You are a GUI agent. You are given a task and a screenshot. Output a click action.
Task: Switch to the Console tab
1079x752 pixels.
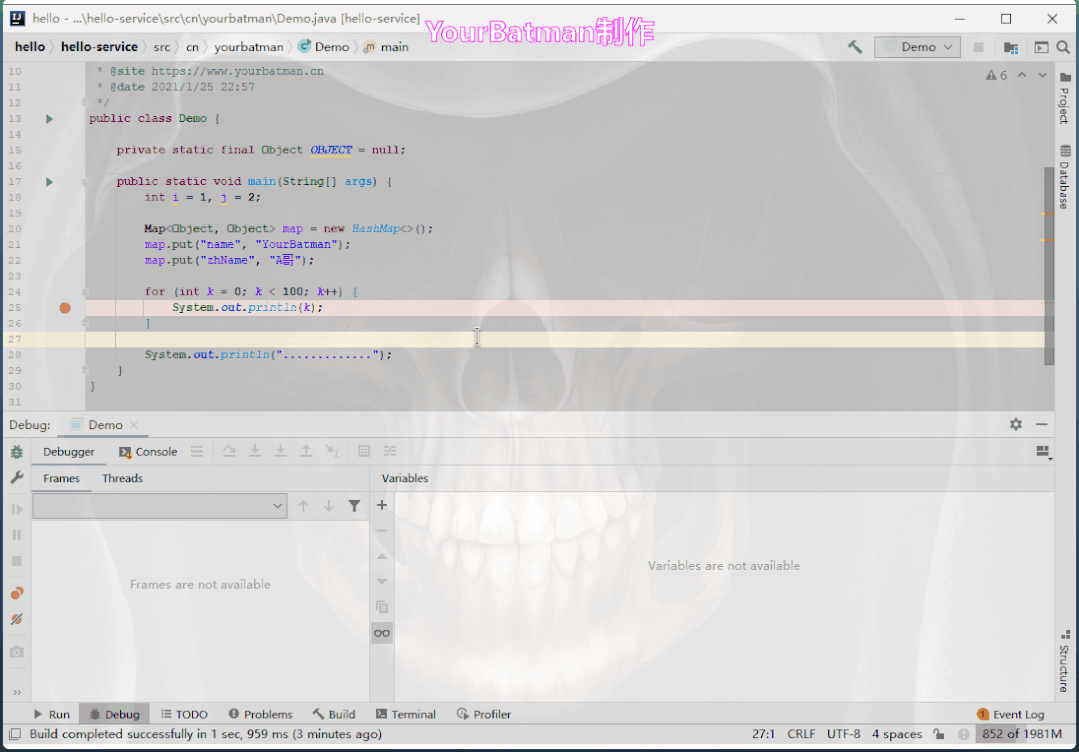148,452
